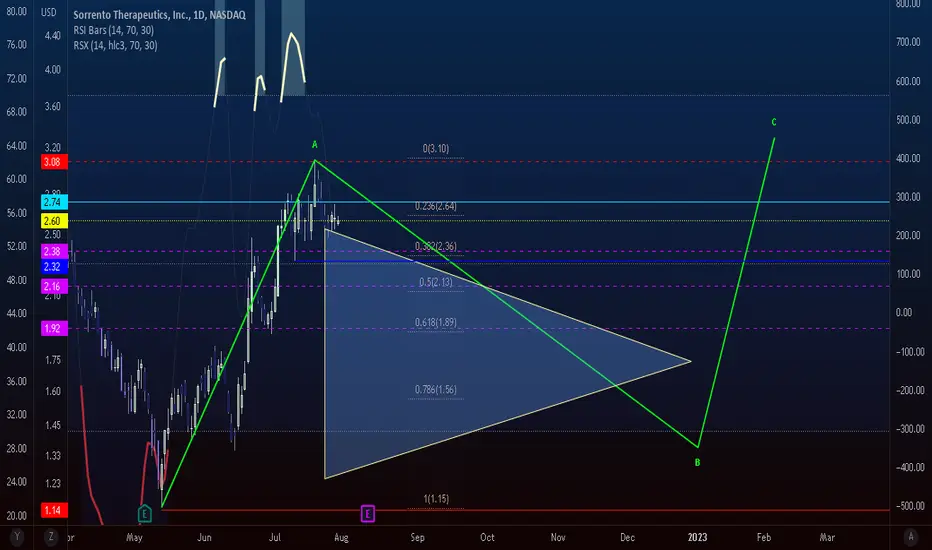This screenshot has width=932, height=550.
Task: Toggle auto scale with the round A button
Action: [911, 537]
